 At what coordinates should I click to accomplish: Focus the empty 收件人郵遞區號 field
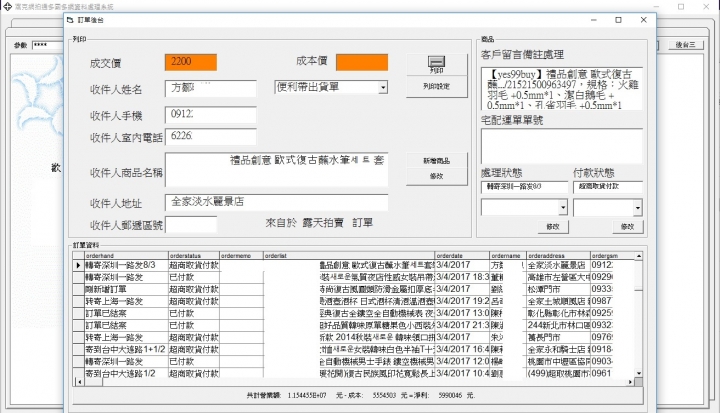click(x=191, y=225)
